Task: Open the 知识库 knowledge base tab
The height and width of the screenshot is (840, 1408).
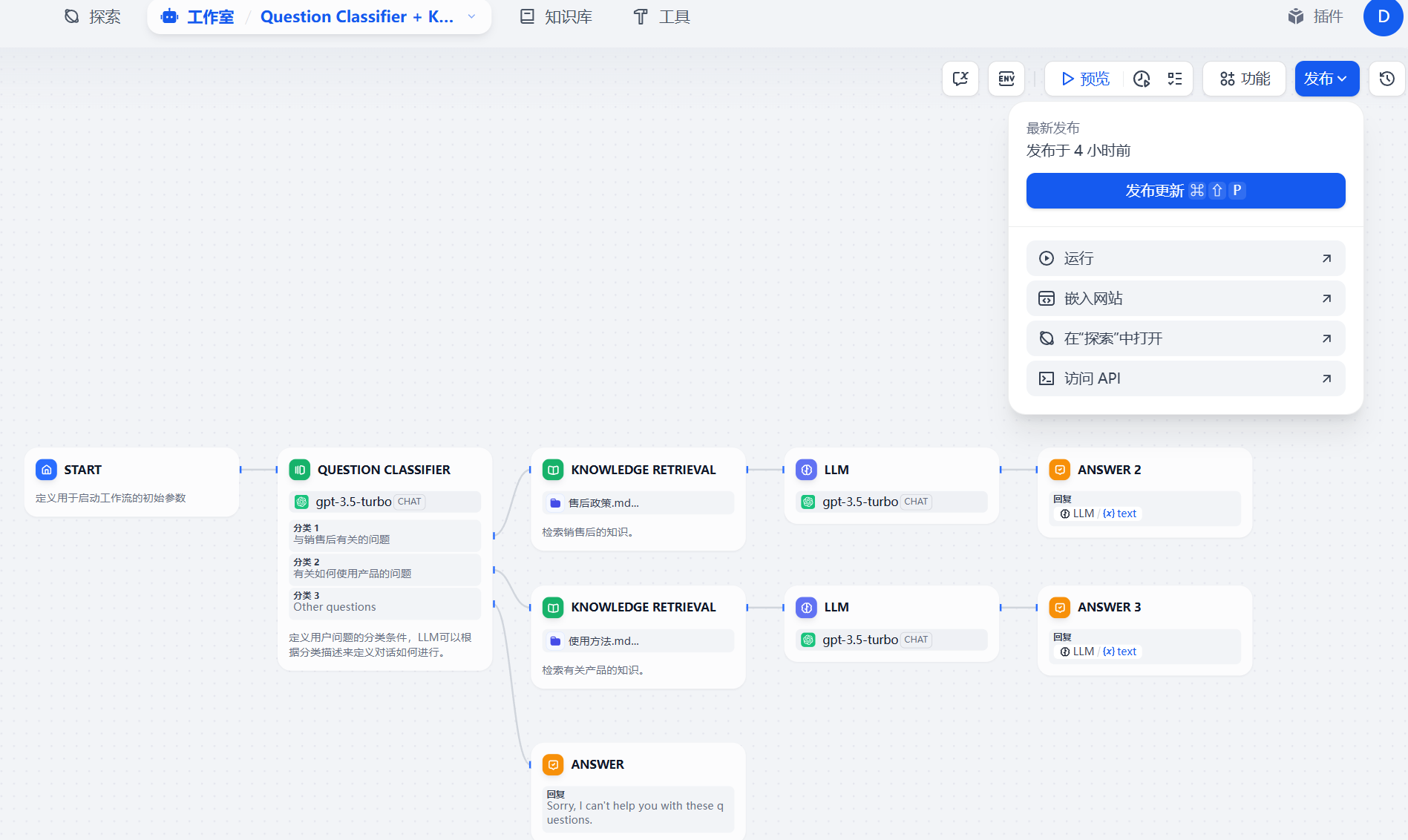Action: point(556,16)
